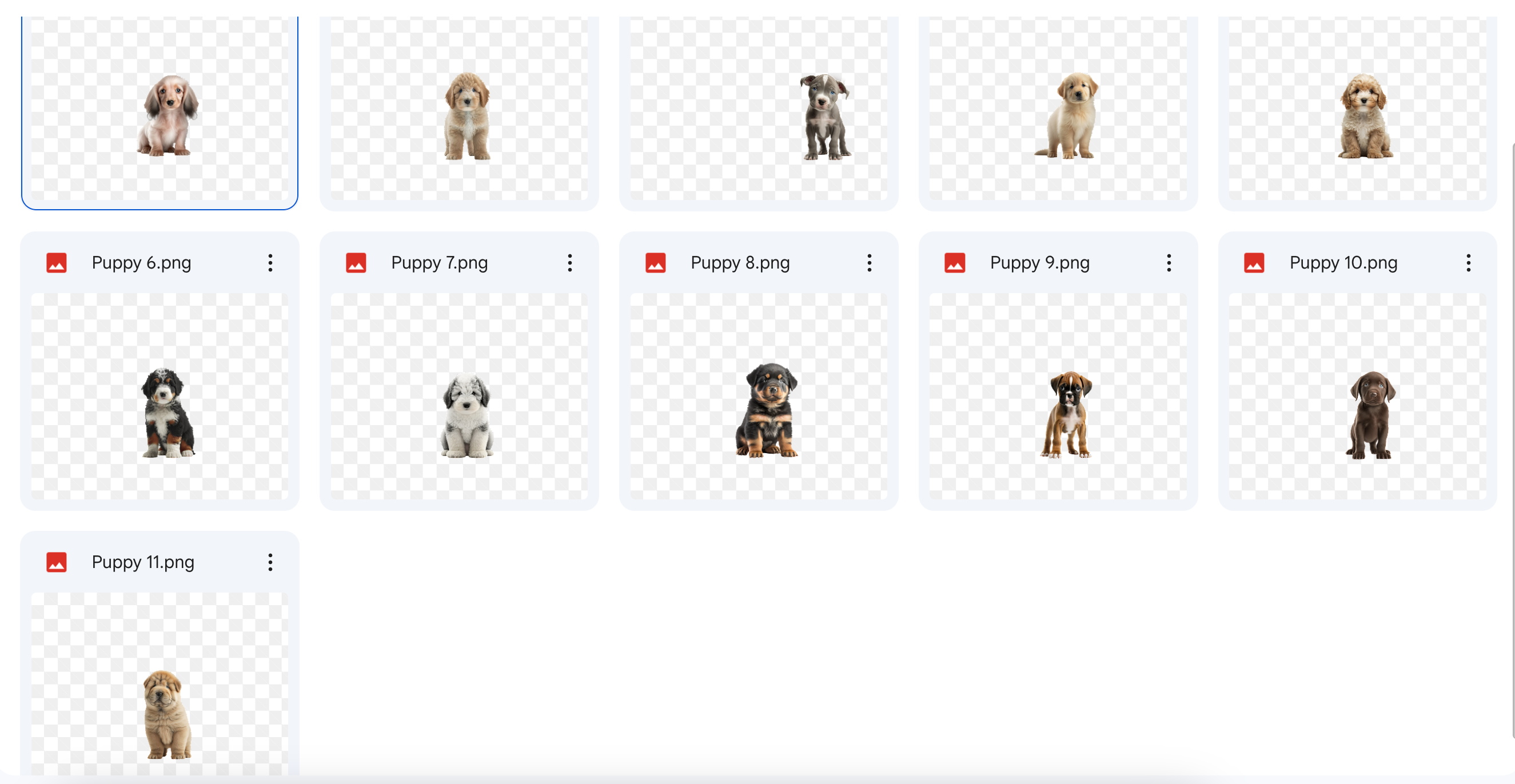Click the image file icon of Puppy 9.png
Image resolution: width=1515 pixels, height=784 pixels.
point(955,263)
